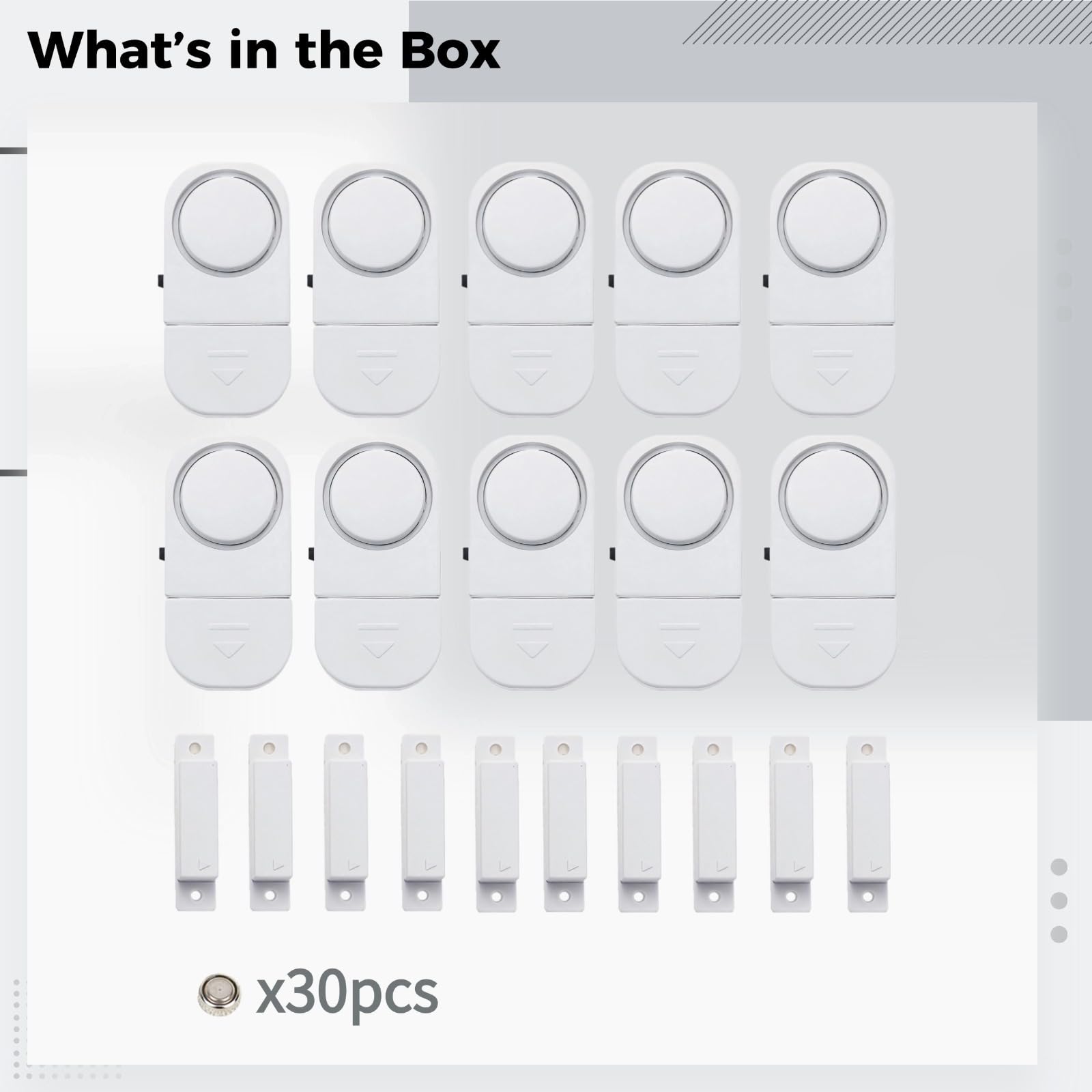Click the side switch on the first top-row alarm
The height and width of the screenshot is (1092, 1092).
click(x=159, y=281)
